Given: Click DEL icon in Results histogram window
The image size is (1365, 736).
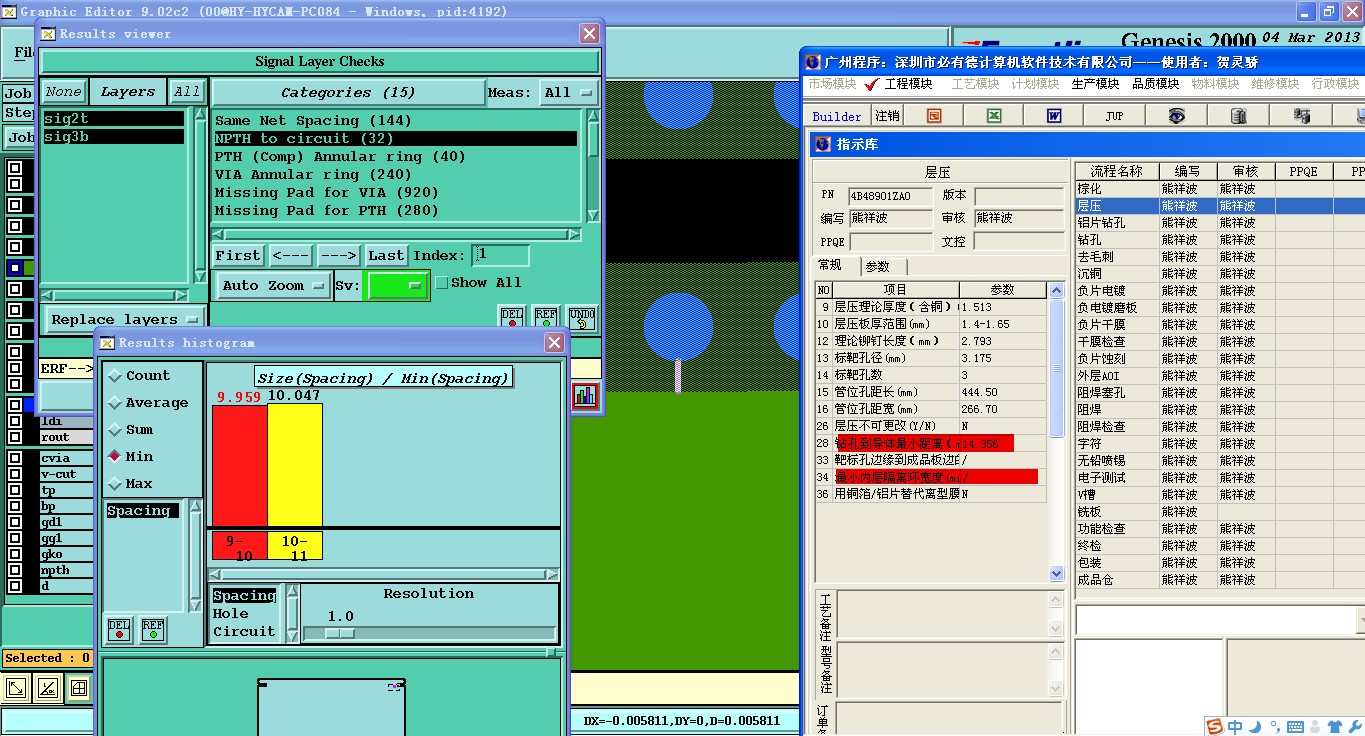Looking at the screenshot, I should click(119, 629).
